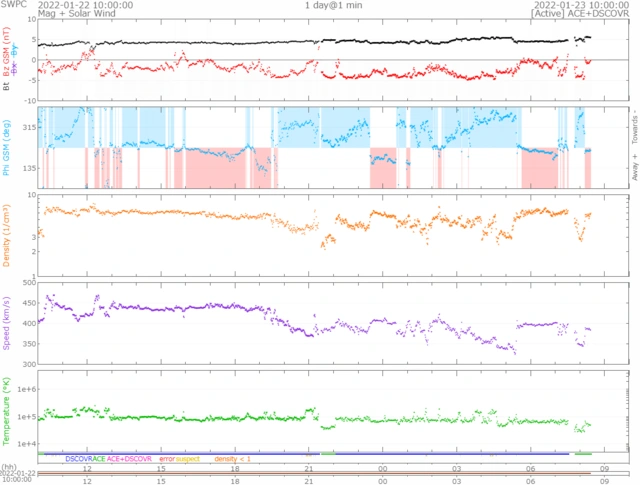This screenshot has height=485, width=640.
Task: Click the magenta ACE+DSCOVR legend entry
Action: pyautogui.click(x=130, y=458)
